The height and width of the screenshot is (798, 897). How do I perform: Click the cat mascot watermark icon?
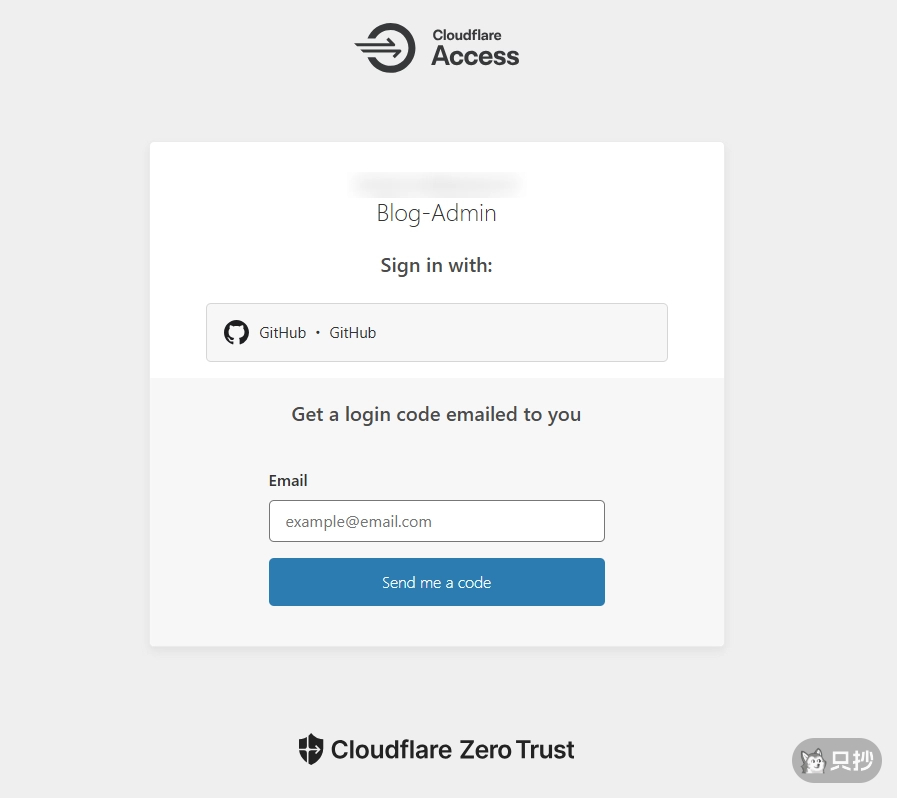click(814, 762)
